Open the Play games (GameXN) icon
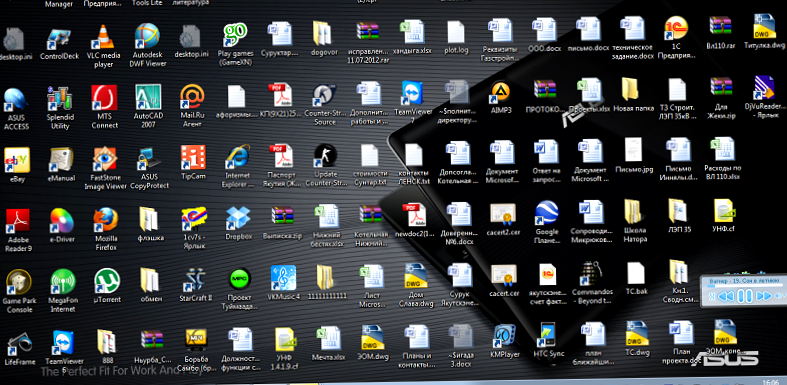 click(x=235, y=44)
